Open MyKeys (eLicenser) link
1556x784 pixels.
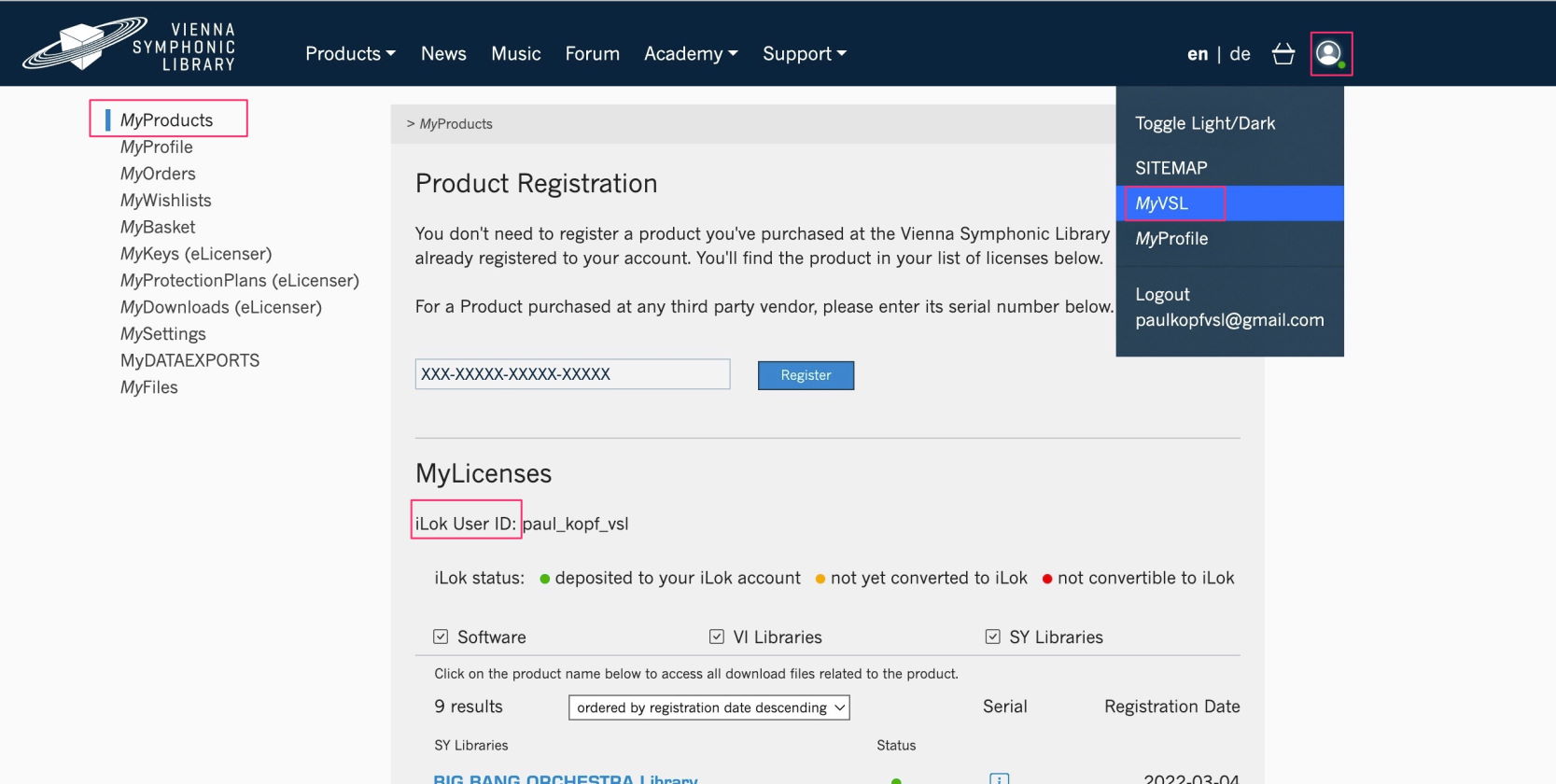point(196,254)
